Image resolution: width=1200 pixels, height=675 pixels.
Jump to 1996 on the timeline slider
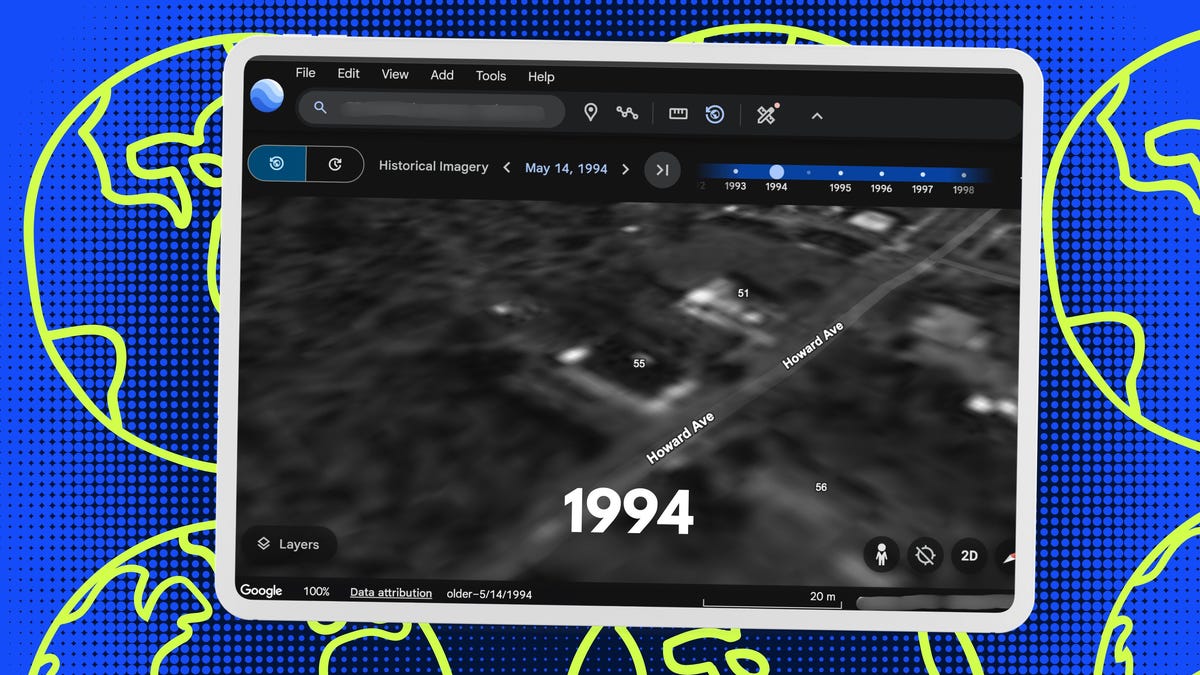click(881, 174)
